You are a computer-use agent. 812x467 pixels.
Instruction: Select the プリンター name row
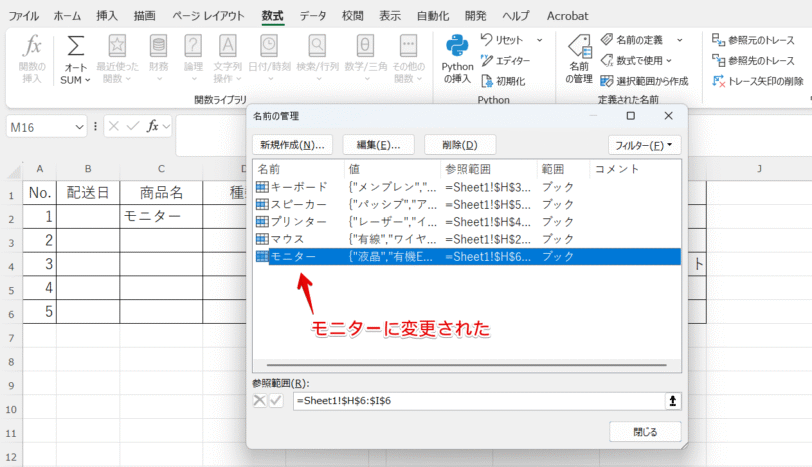(x=467, y=222)
